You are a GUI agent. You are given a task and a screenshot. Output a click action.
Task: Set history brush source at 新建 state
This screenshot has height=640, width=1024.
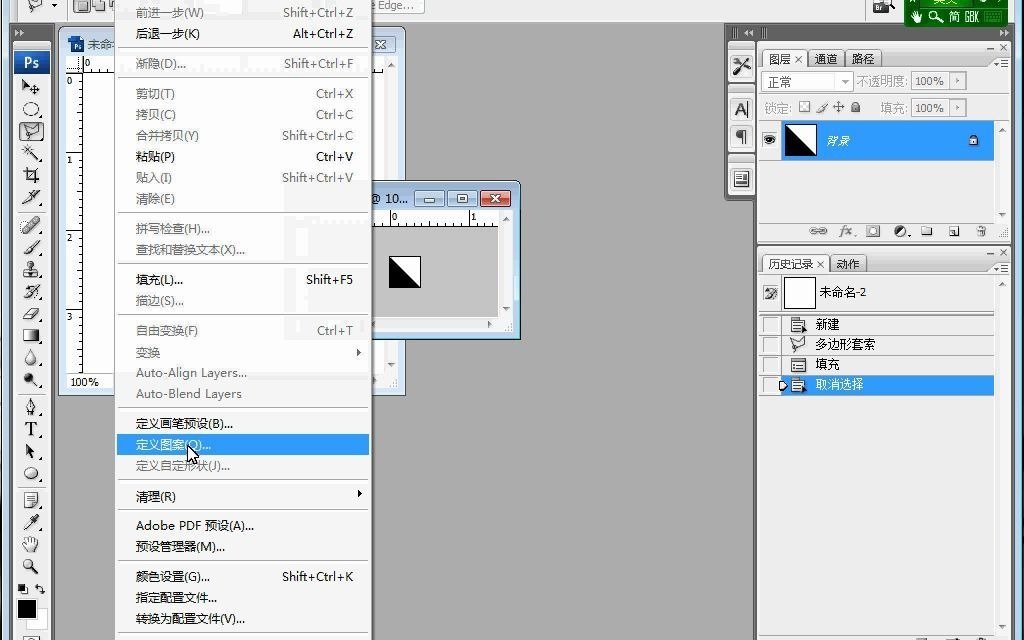[x=771, y=325]
